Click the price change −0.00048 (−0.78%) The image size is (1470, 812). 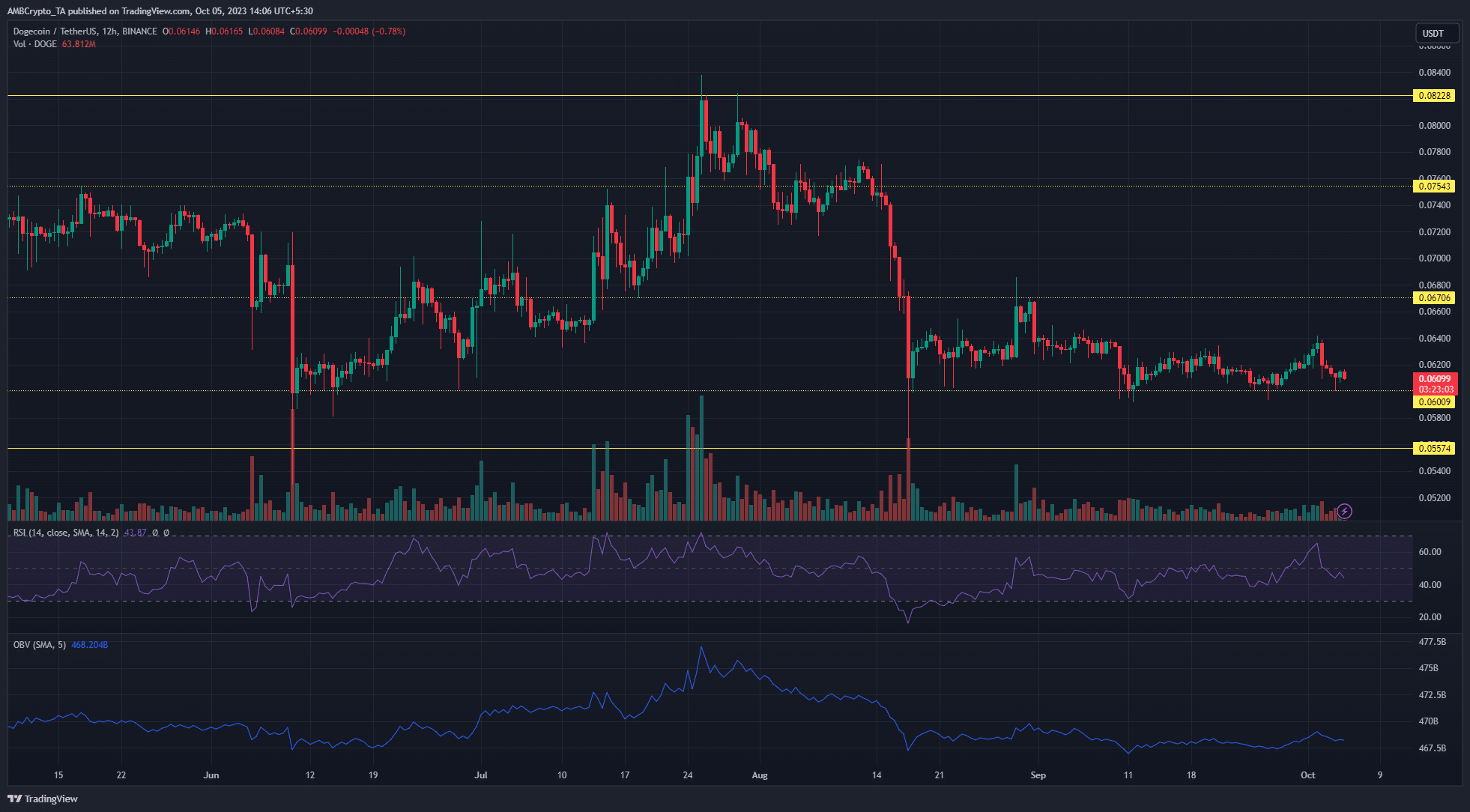point(369,31)
